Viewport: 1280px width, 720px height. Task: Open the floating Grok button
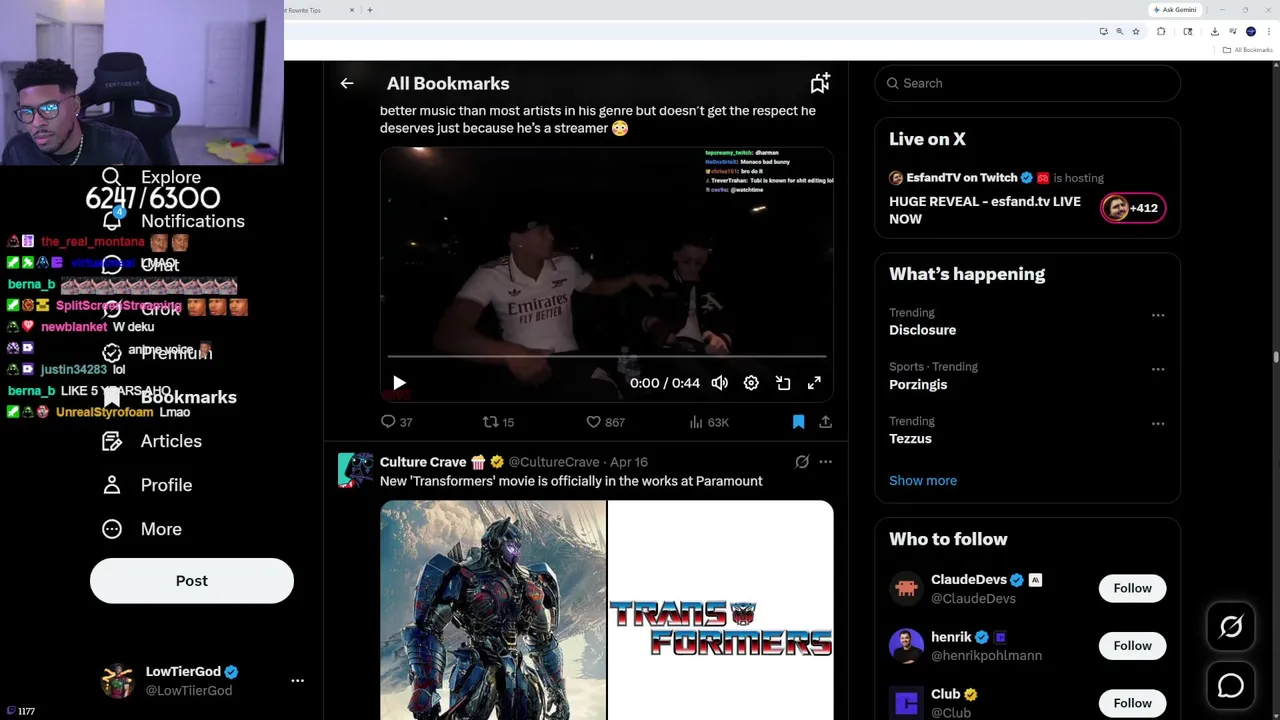[1231, 627]
